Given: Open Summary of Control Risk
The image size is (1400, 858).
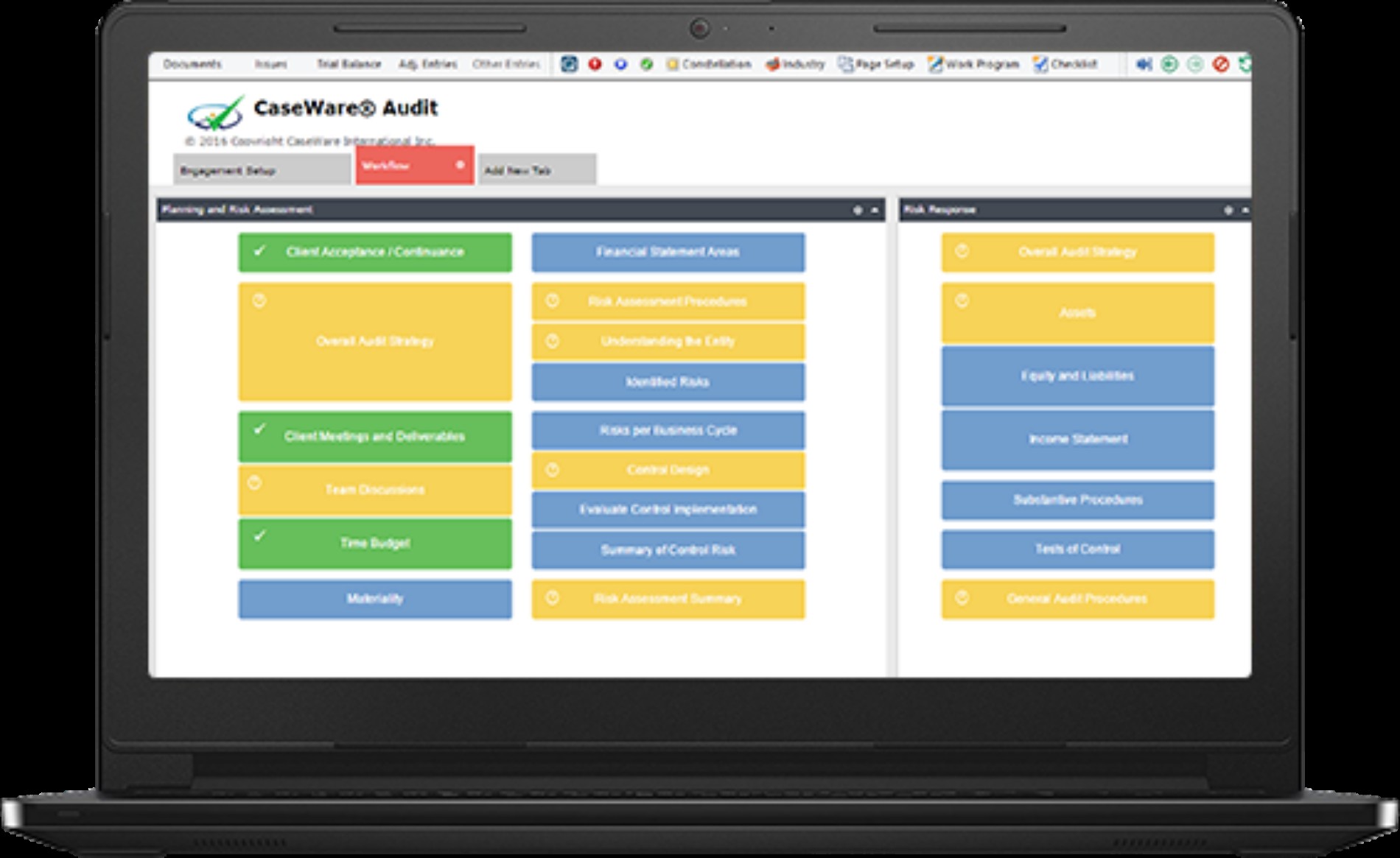Looking at the screenshot, I should tap(668, 550).
